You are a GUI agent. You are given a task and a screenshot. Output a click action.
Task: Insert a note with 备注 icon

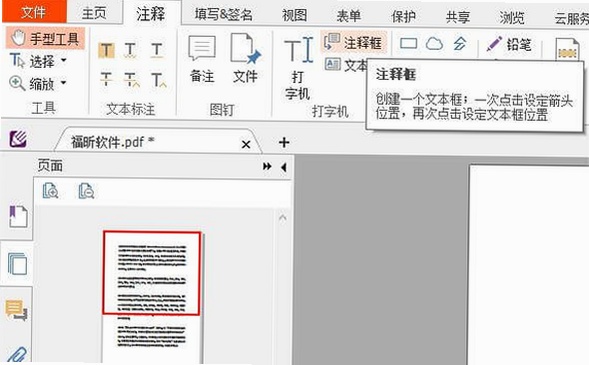point(202,58)
